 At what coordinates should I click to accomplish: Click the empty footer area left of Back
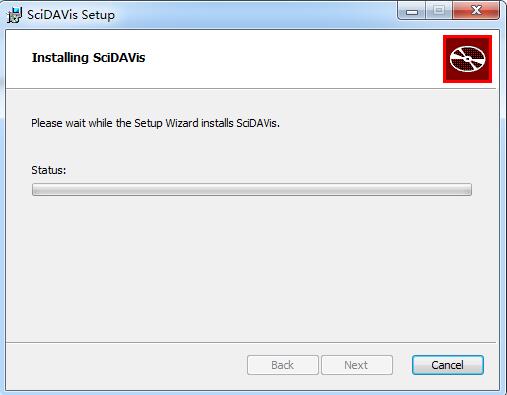[127, 365]
